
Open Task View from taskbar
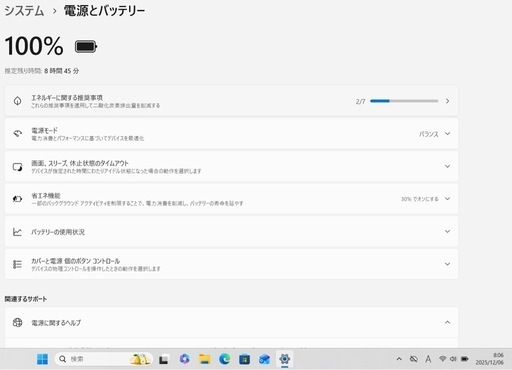click(163, 359)
